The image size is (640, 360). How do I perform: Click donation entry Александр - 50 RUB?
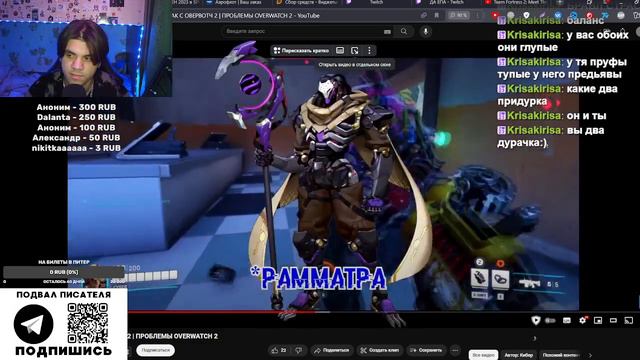pyautogui.click(x=76, y=138)
